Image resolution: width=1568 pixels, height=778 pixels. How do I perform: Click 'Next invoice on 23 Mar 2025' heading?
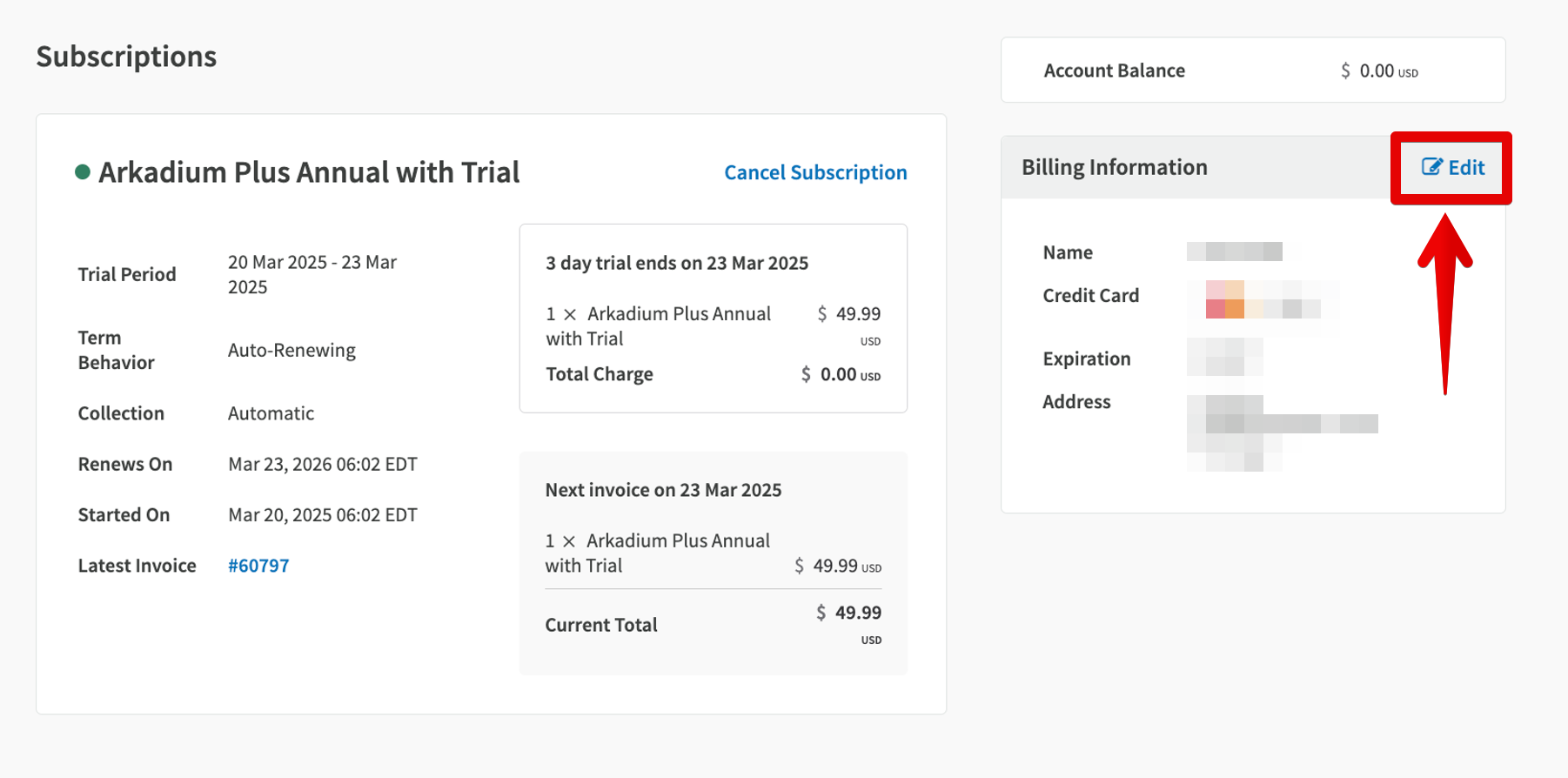663,490
